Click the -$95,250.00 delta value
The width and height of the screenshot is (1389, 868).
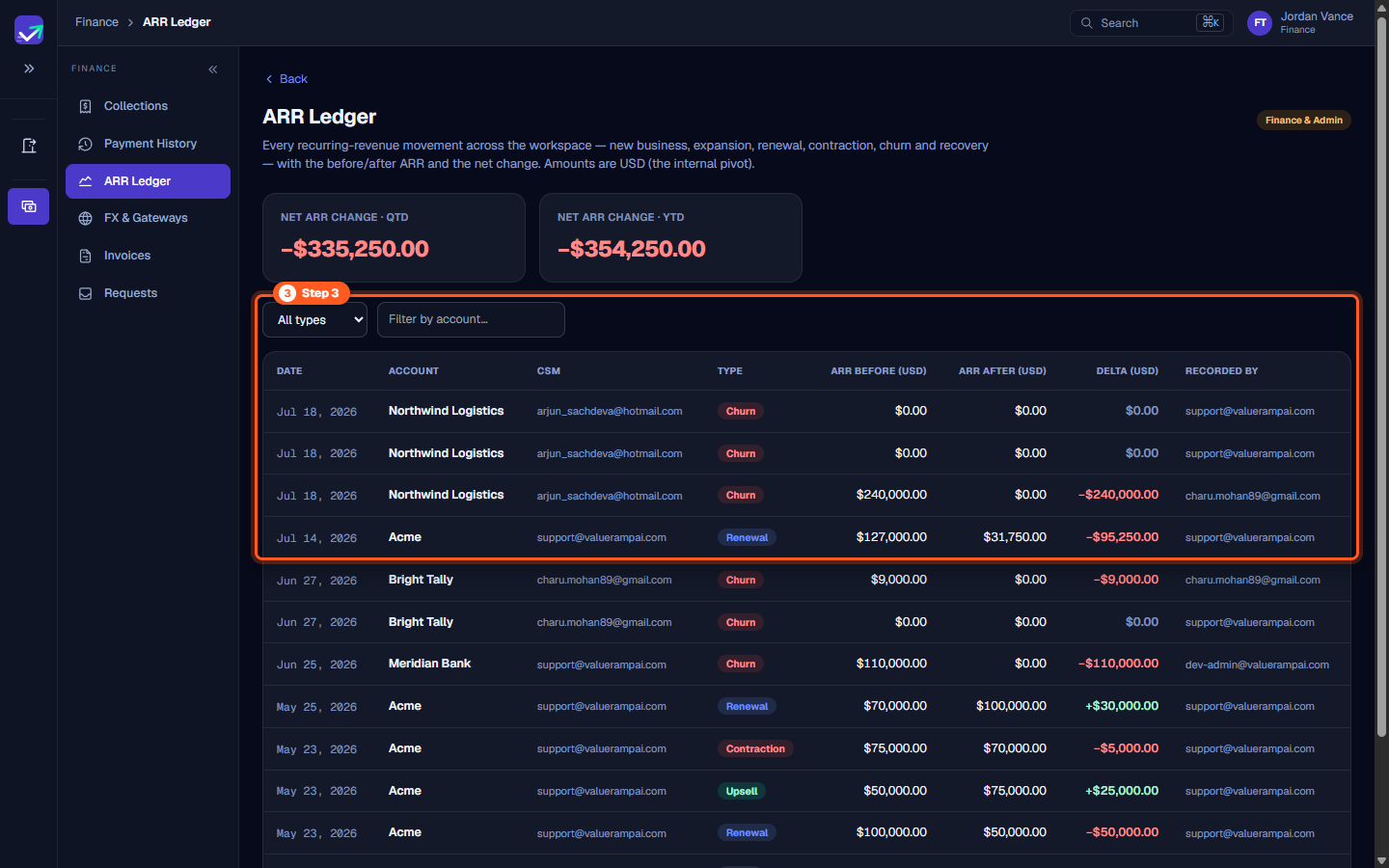tap(1122, 537)
